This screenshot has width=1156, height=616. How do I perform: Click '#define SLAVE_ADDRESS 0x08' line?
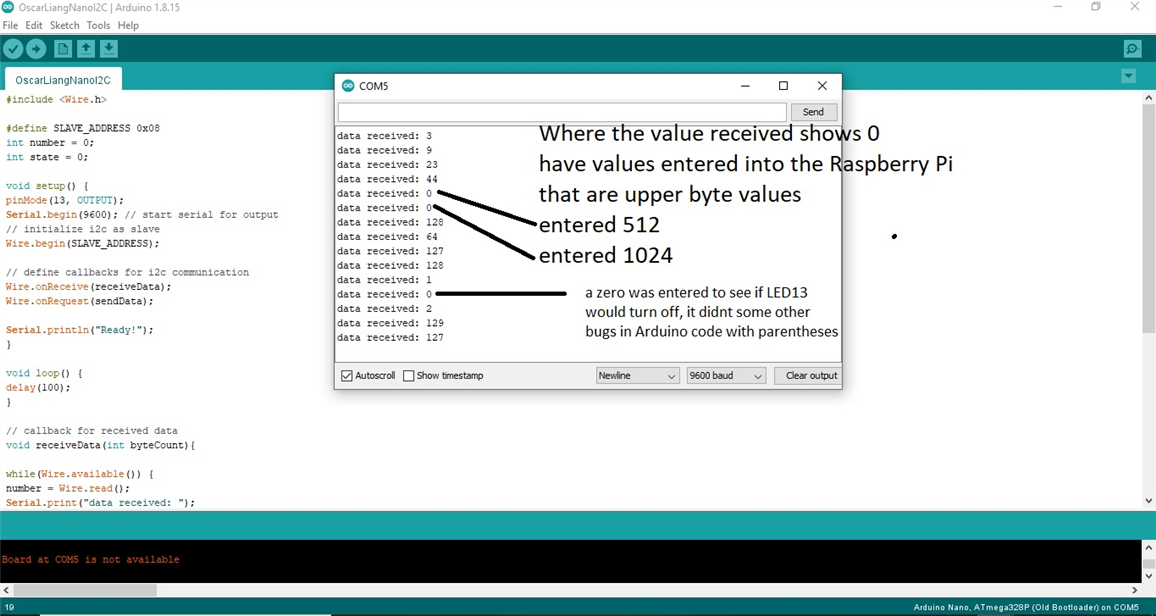point(83,128)
